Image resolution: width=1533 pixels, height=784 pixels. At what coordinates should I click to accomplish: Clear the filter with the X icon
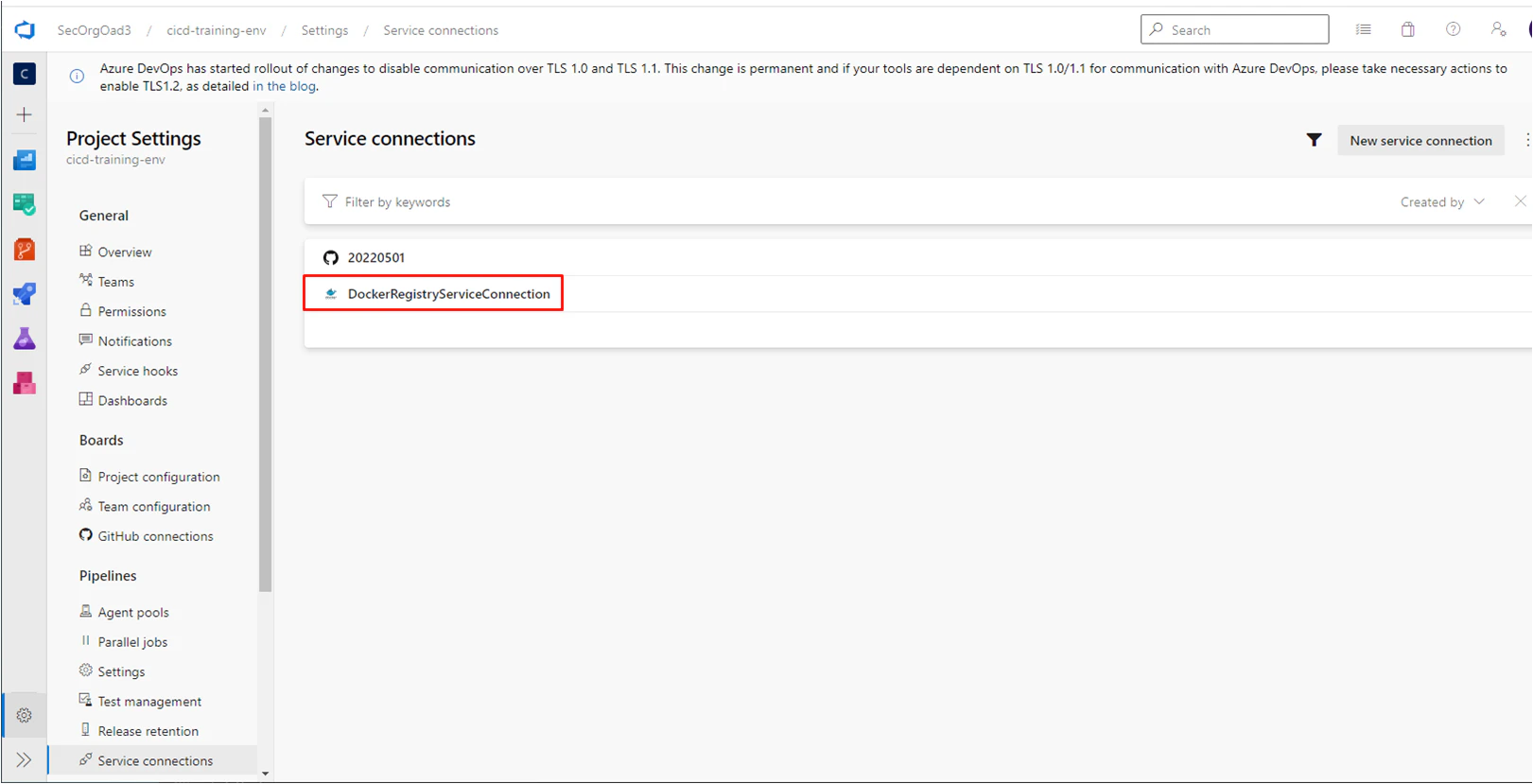1520,201
